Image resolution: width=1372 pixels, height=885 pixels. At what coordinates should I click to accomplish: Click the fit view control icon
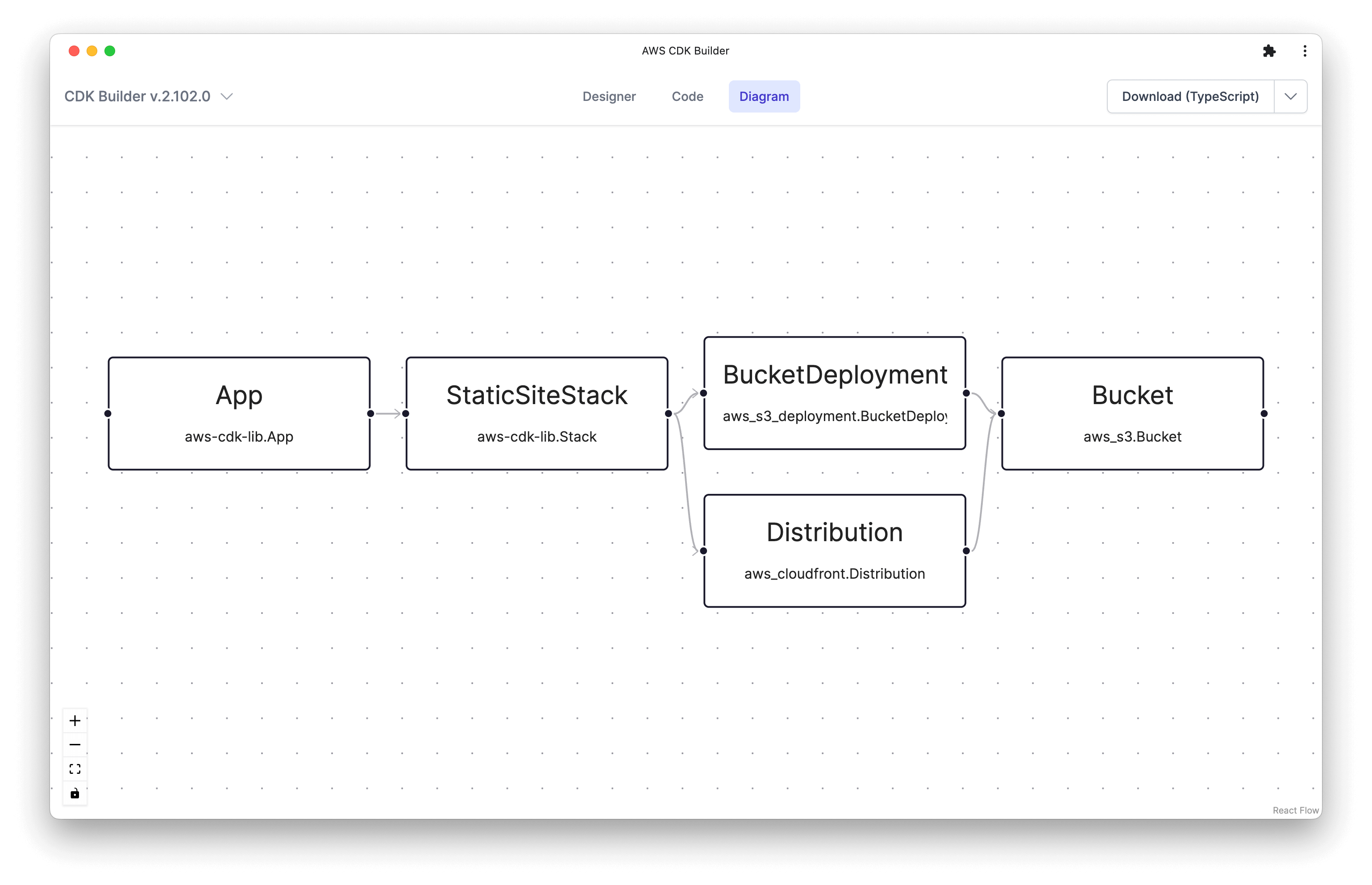[x=75, y=769]
